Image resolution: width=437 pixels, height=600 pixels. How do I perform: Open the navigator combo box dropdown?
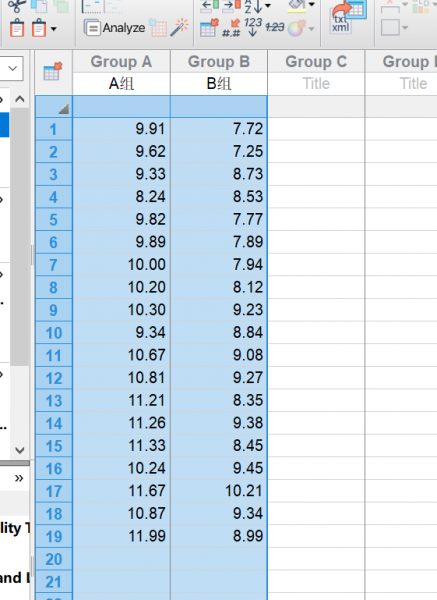[13, 68]
